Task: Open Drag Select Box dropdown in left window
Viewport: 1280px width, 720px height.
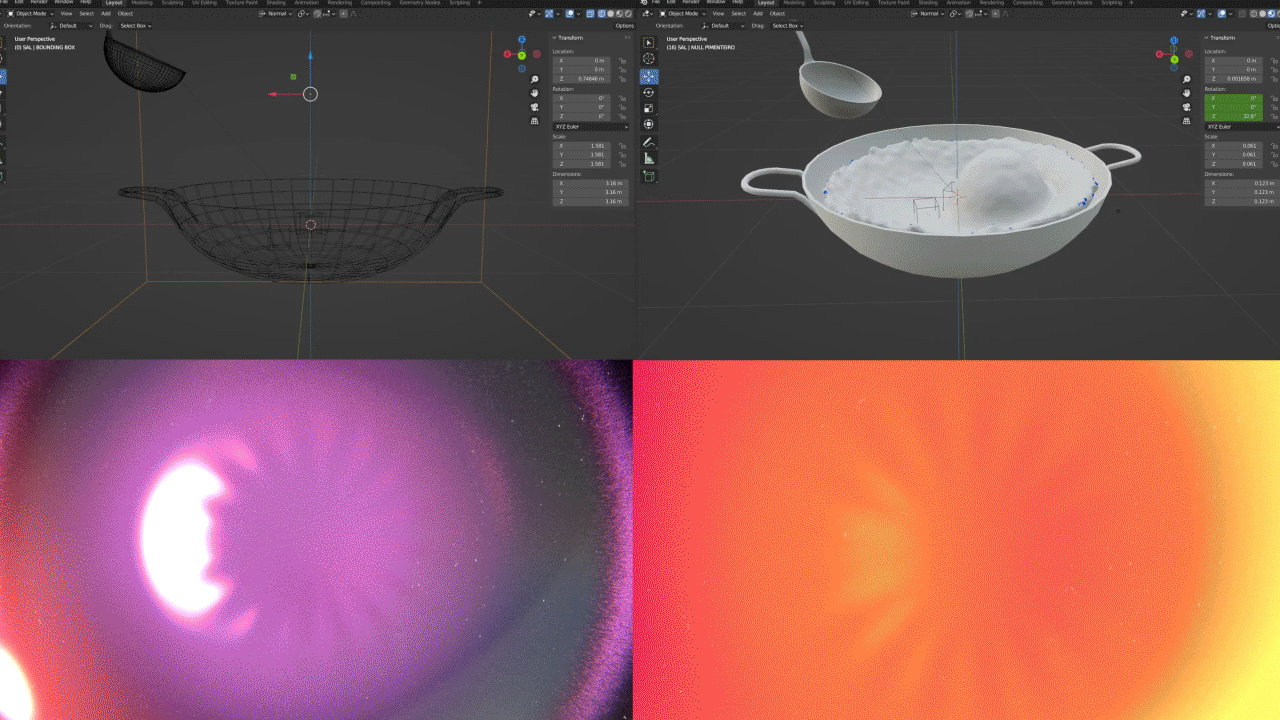Action: tap(135, 26)
